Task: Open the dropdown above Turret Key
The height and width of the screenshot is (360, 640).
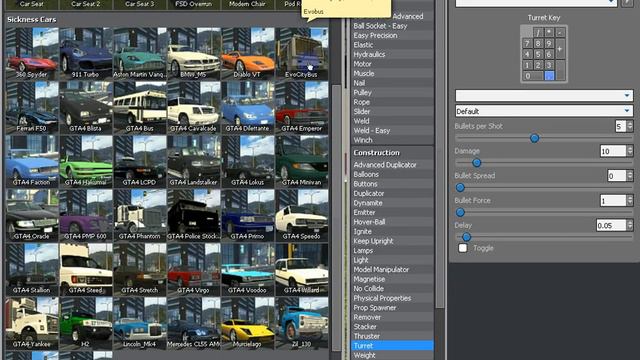Action: (536, 3)
